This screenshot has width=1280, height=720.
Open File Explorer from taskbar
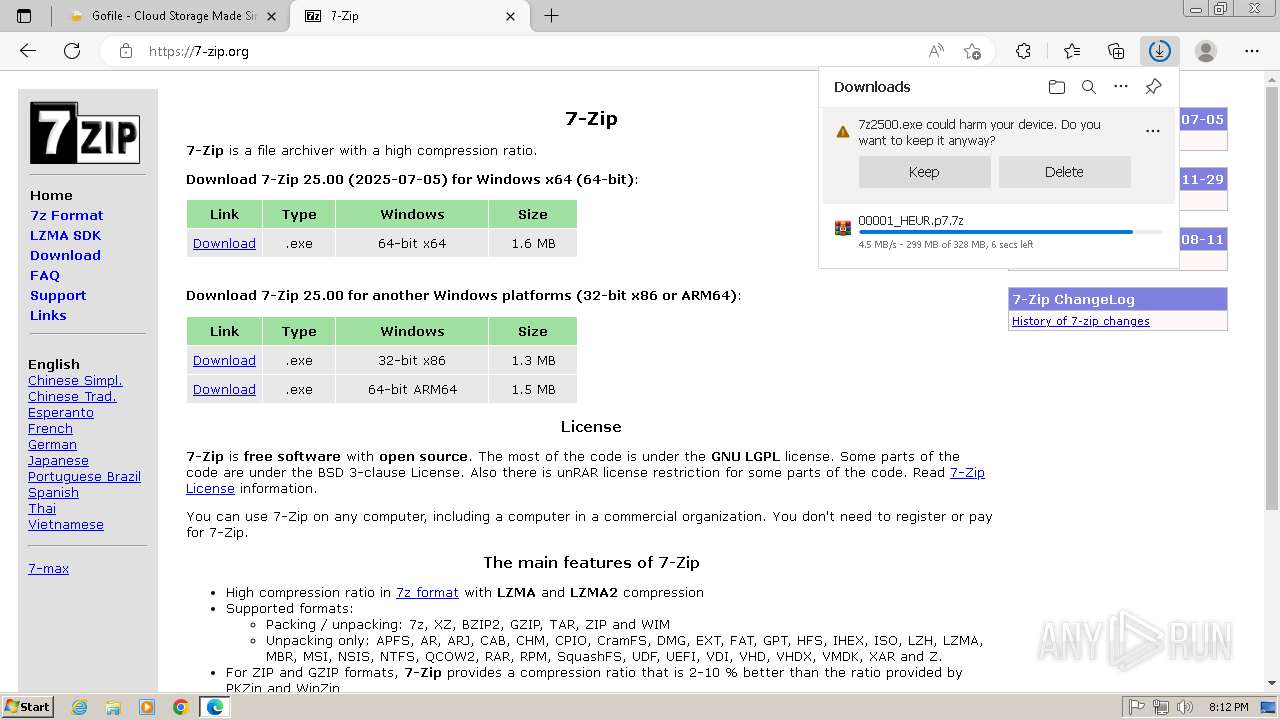pyautogui.click(x=113, y=707)
